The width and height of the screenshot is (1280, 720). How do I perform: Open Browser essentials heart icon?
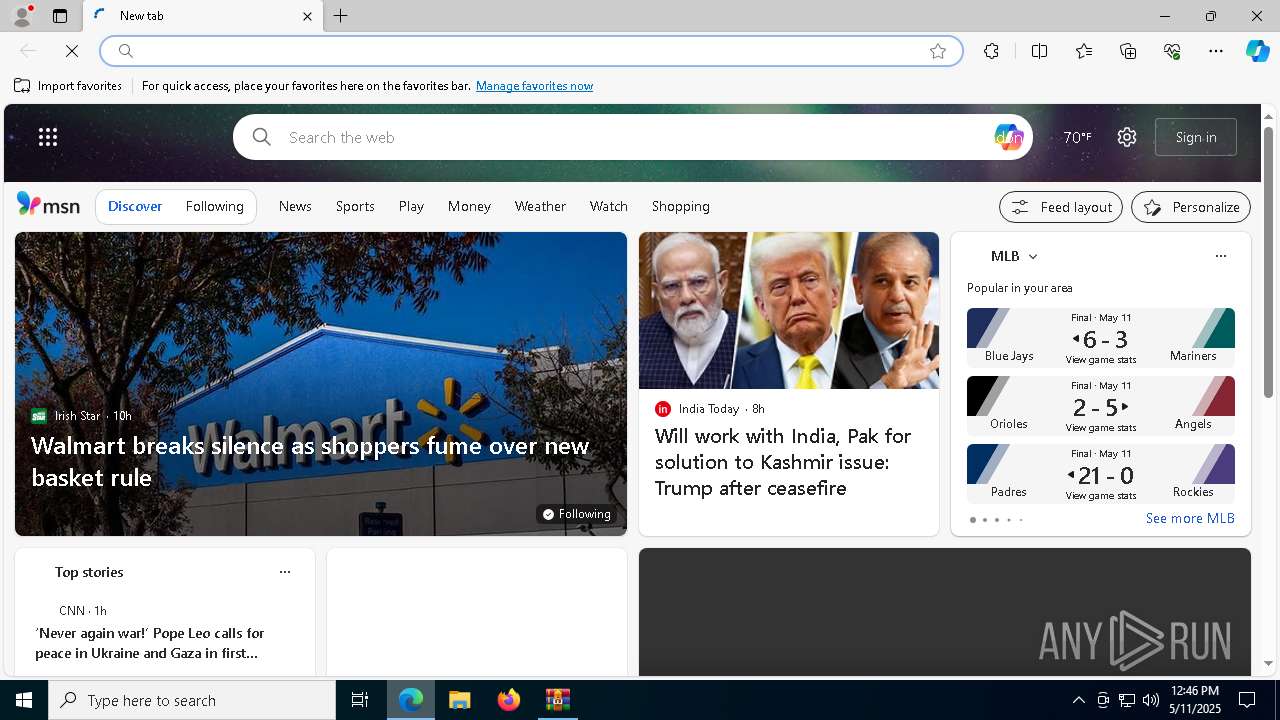point(1172,51)
